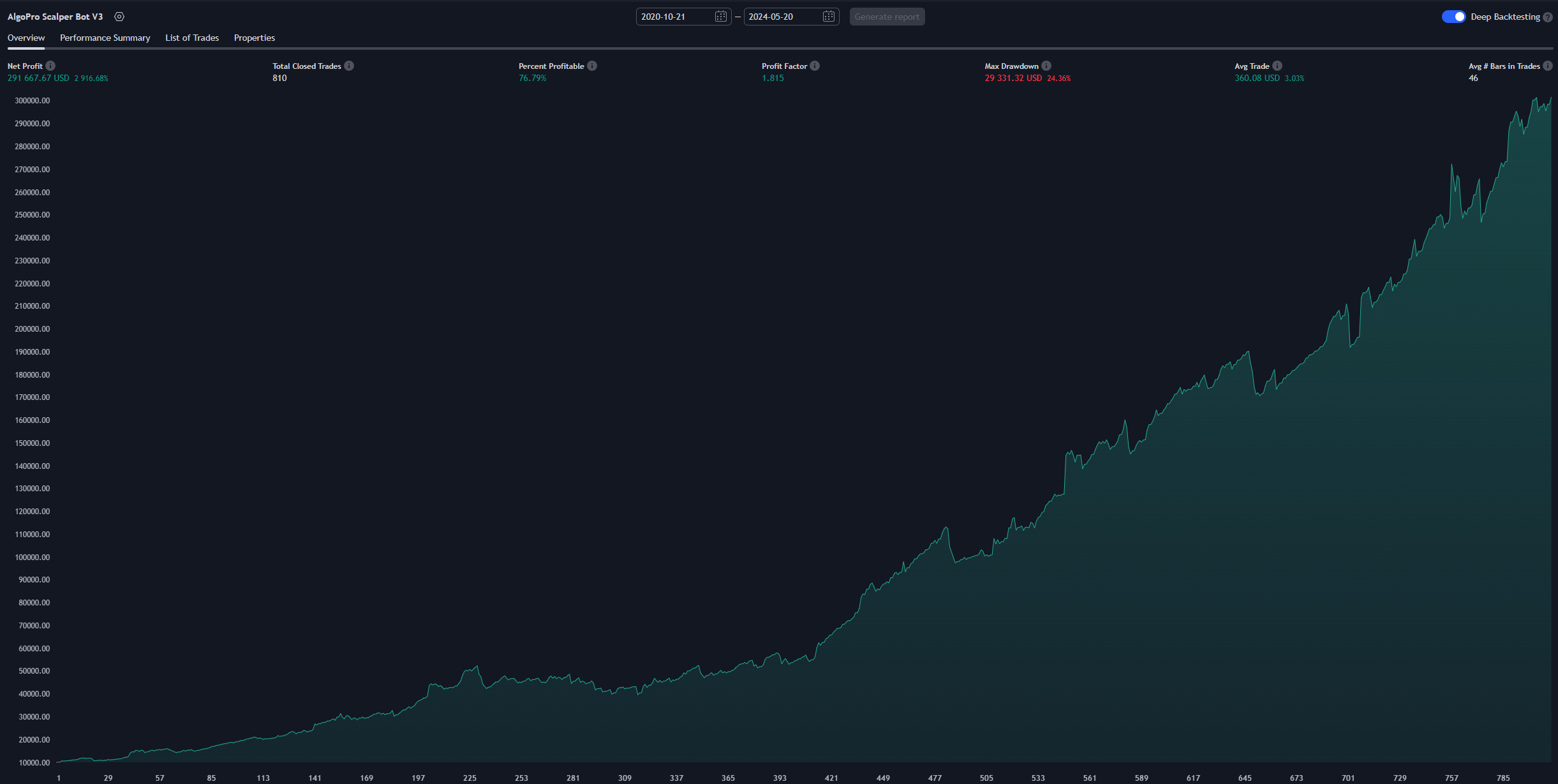Click the Net Profit label
Screen dimensions: 1558x784
pos(25,66)
